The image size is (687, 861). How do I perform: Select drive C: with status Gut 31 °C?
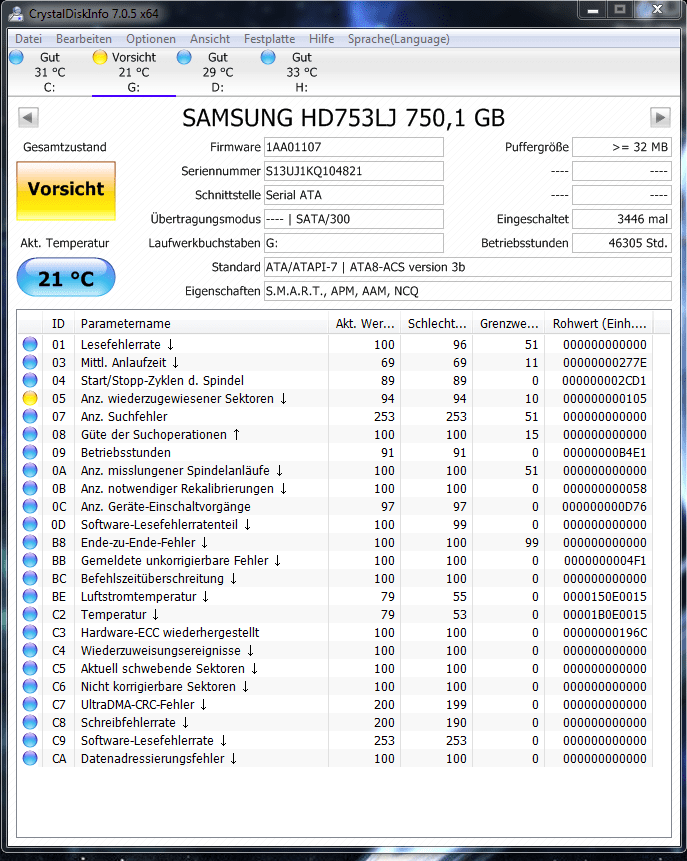49,72
